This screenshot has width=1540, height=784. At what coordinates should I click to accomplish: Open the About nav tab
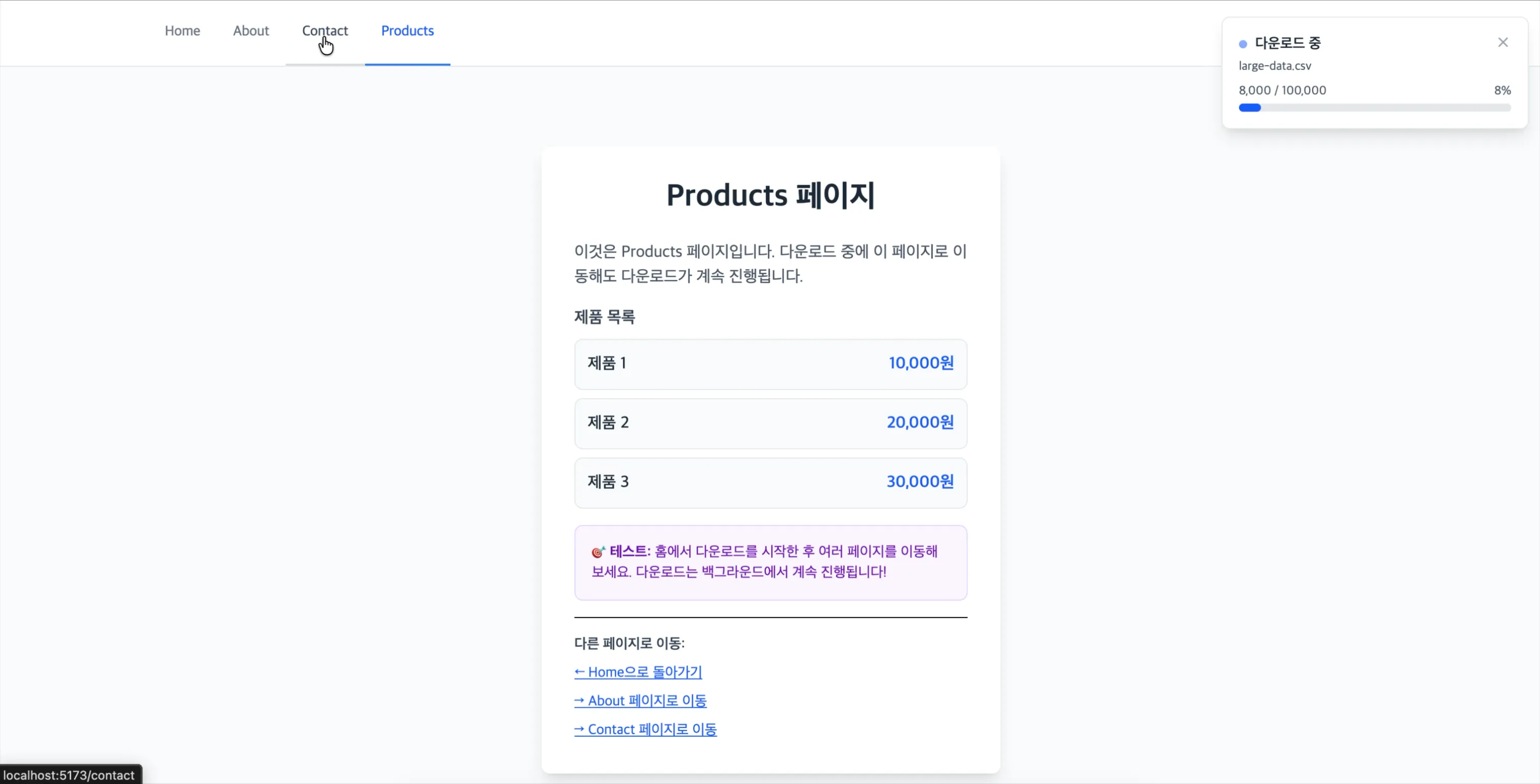point(251,31)
